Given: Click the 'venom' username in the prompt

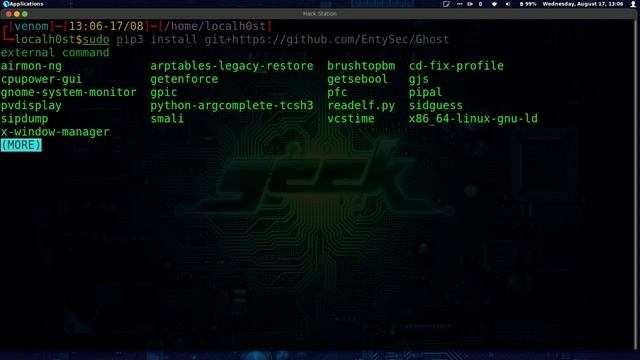Looking at the screenshot, I should pyautogui.click(x=31, y=27).
